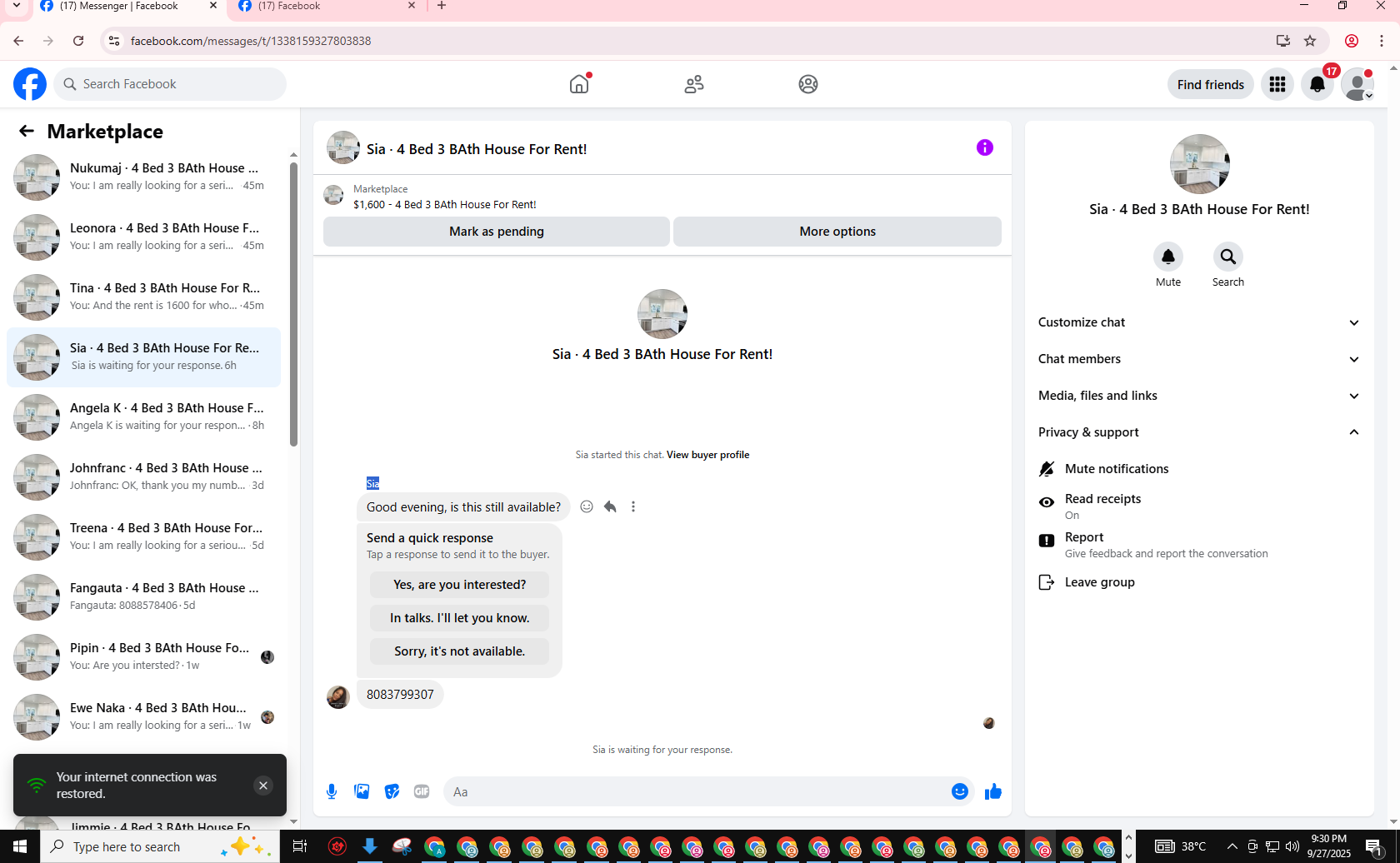1400x863 pixels.
Task: Send quick reply 'In talks. I'll let you know.'
Action: 460,618
